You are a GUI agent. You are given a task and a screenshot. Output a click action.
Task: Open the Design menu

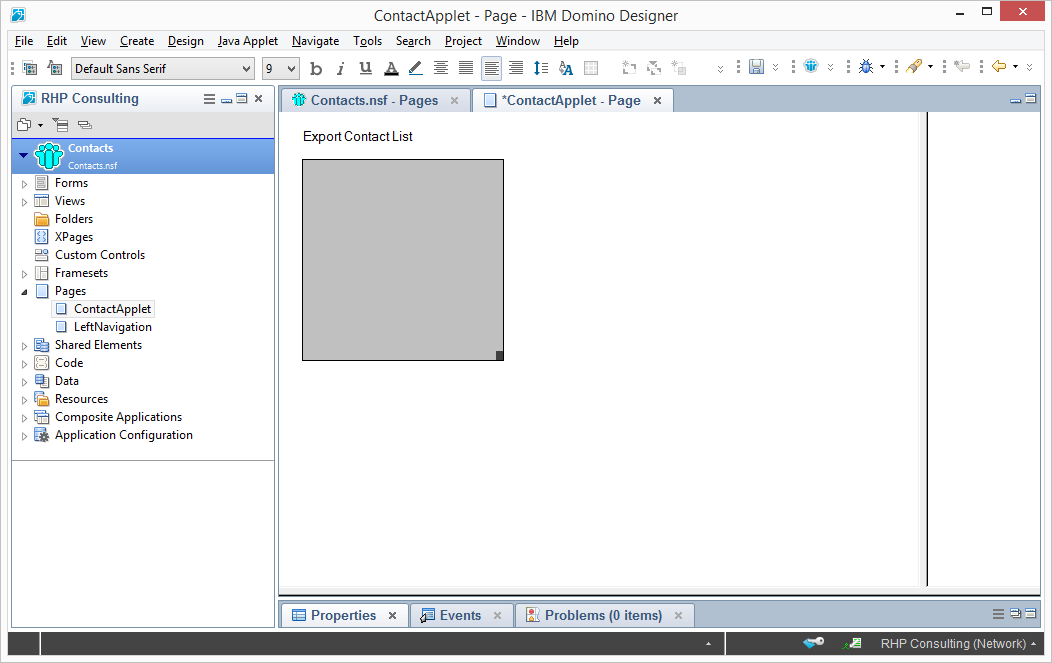(185, 41)
